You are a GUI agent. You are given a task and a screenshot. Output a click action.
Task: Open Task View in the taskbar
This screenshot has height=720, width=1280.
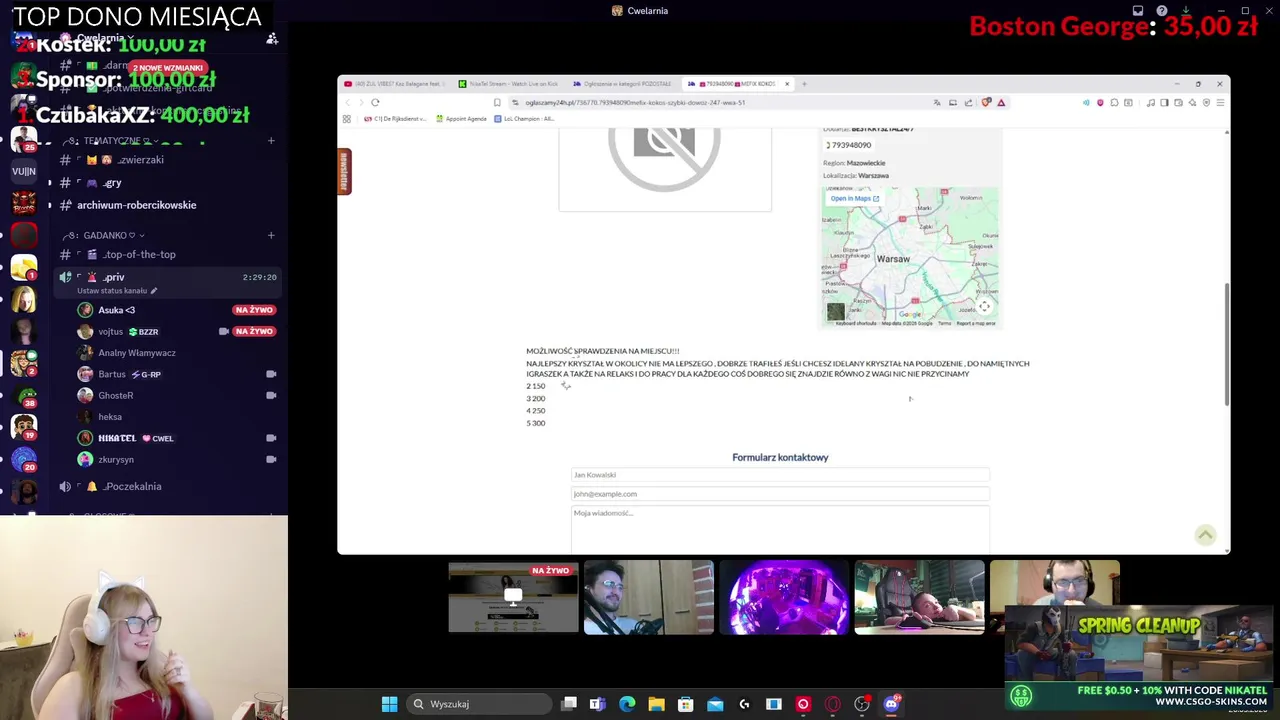pyautogui.click(x=568, y=704)
